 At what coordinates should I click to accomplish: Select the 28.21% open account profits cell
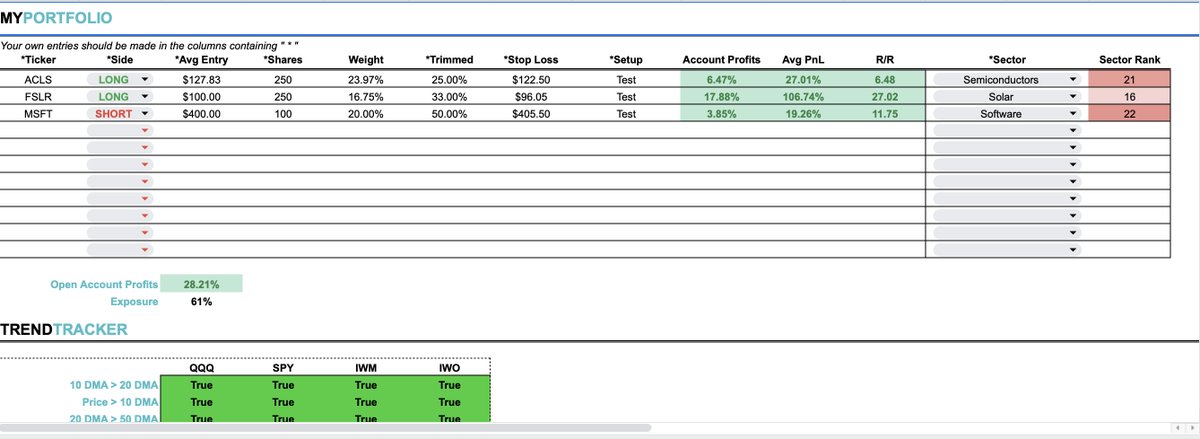(201, 284)
